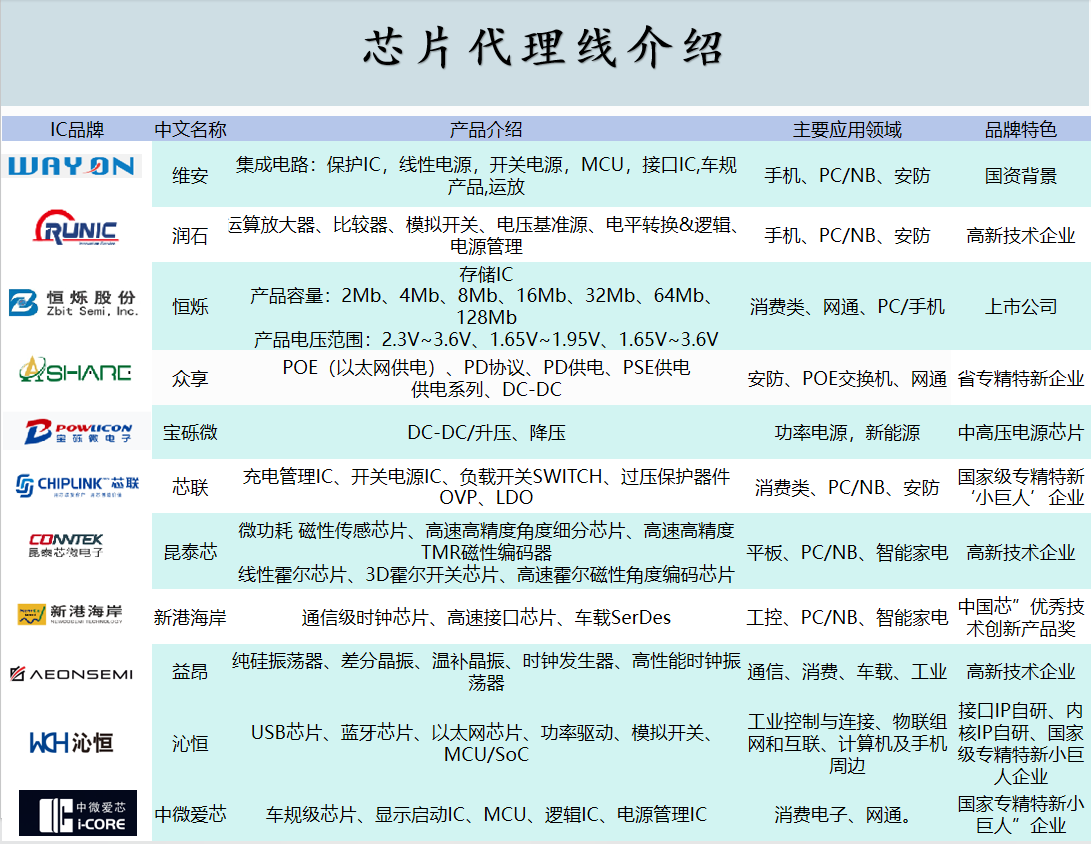Select "通信级时钟芯片、高速接口芯片、车载SerDes" cell
1091x844 pixels.
[x=486, y=617]
